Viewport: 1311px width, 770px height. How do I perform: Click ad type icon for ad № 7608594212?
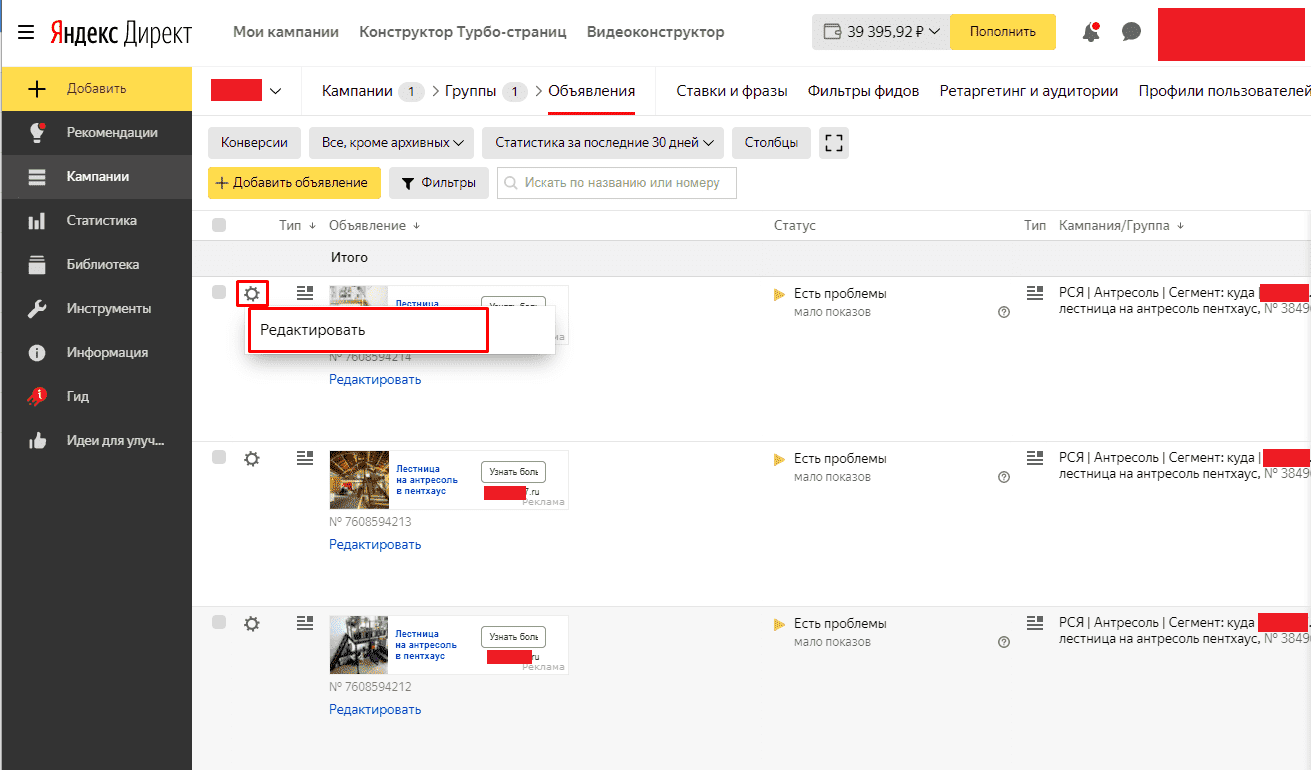(305, 623)
